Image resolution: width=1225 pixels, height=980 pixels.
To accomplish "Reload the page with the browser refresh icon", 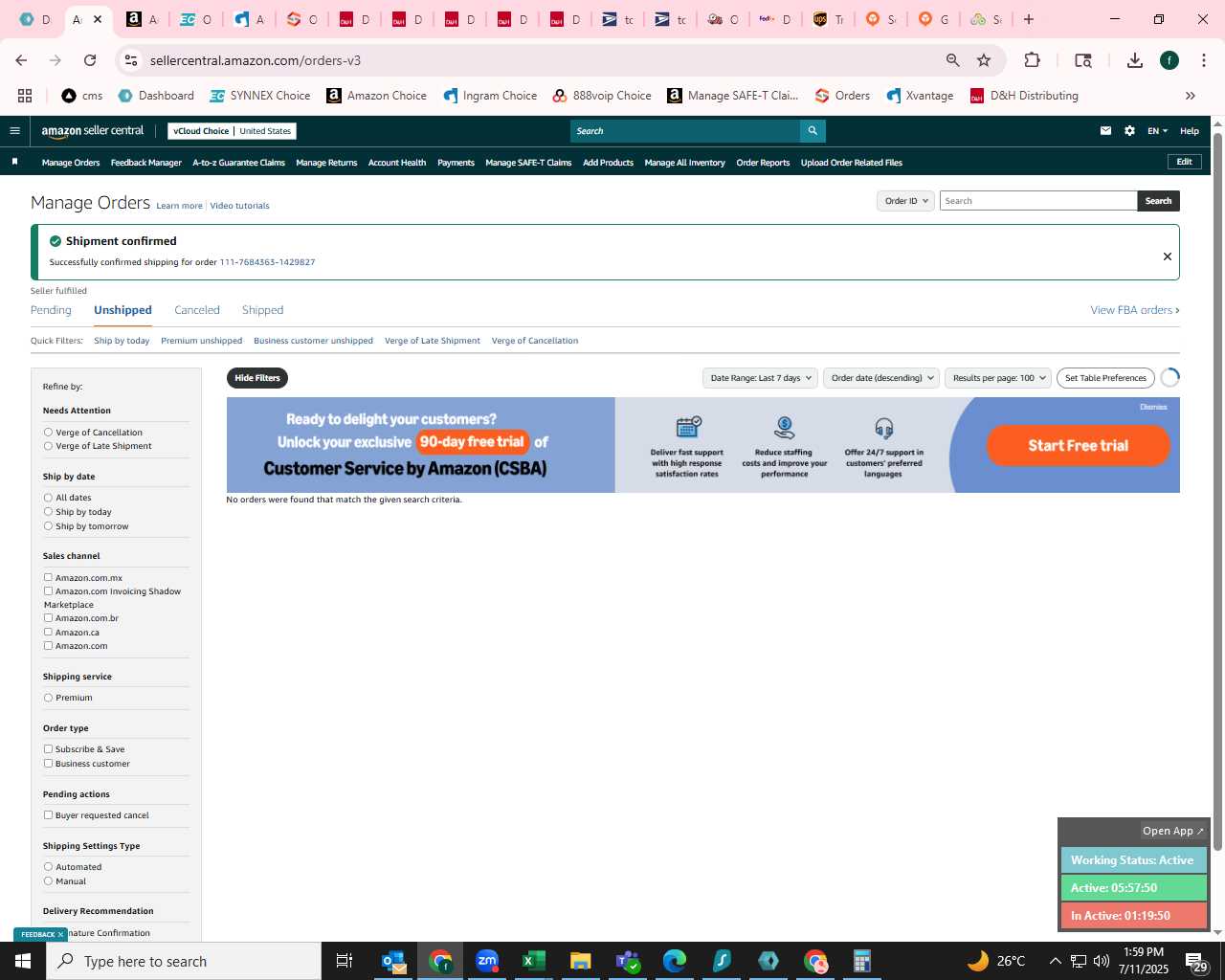I will [x=90, y=60].
